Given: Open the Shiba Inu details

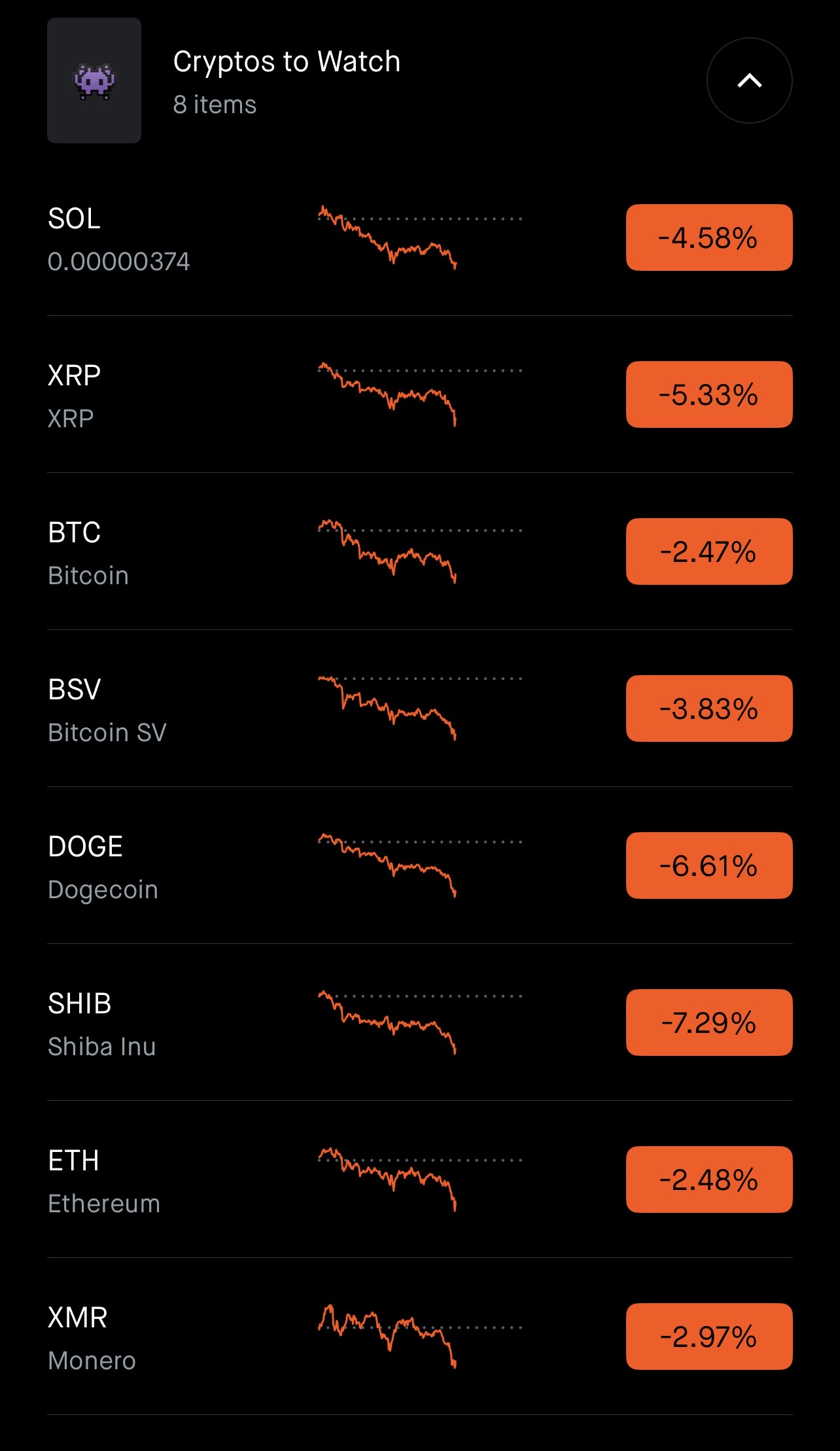Looking at the screenshot, I should pos(419,1023).
